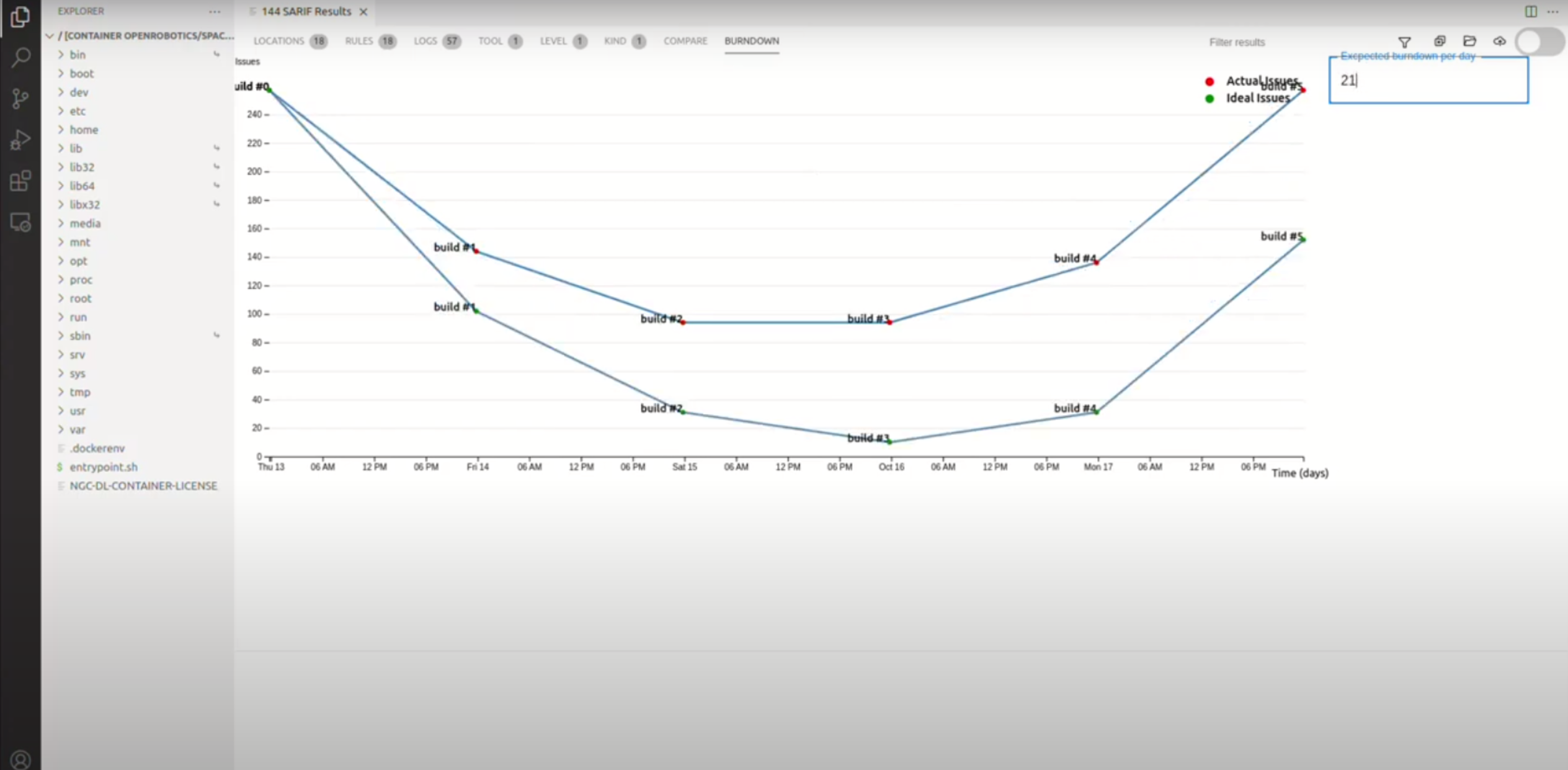Toggle the switch at top right

(1539, 42)
